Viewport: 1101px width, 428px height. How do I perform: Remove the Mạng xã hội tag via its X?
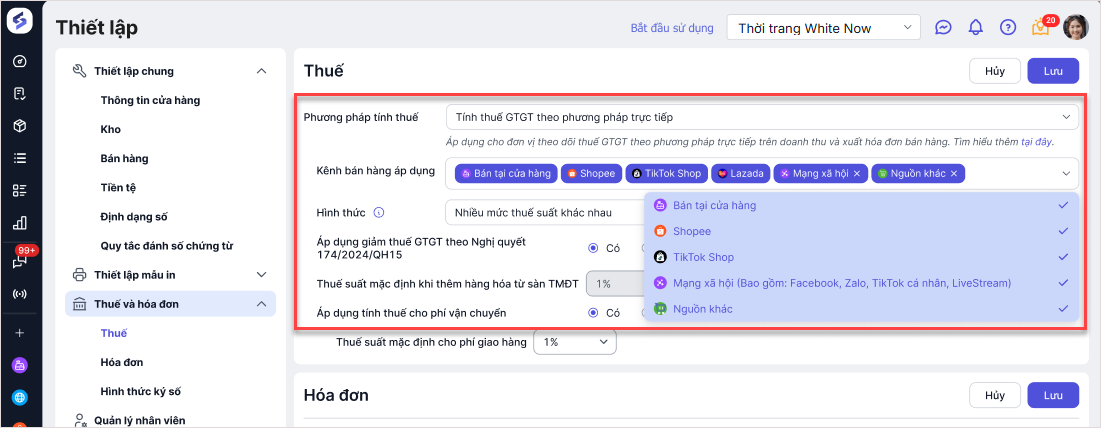pos(856,174)
